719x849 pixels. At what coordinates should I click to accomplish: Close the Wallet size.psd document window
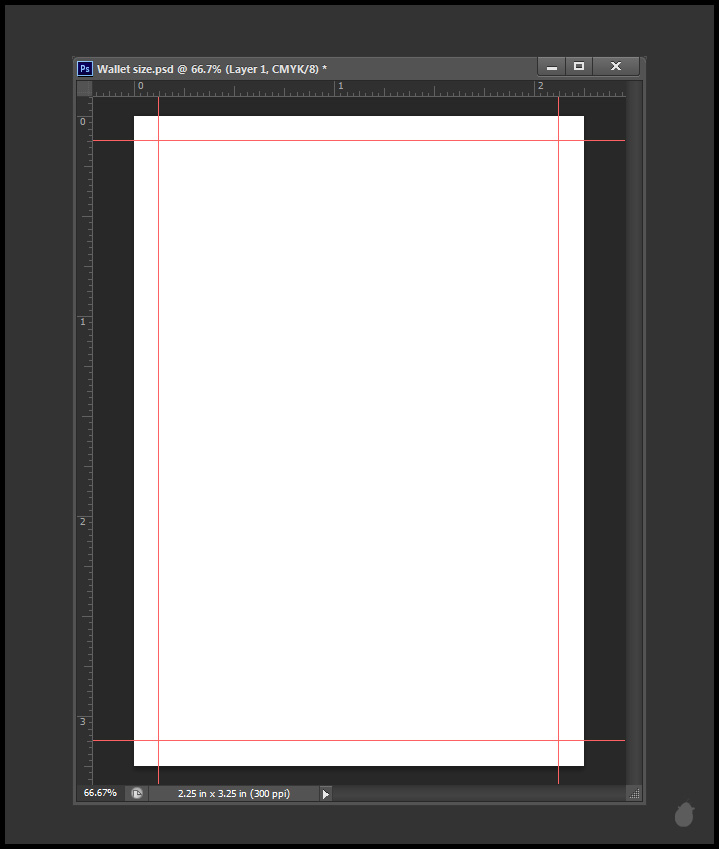pos(616,67)
